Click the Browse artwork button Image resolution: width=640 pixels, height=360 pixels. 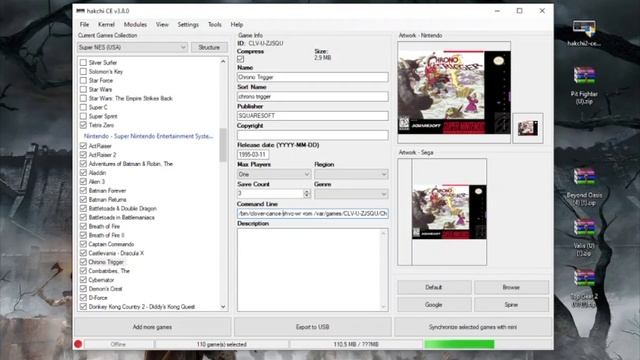click(511, 287)
